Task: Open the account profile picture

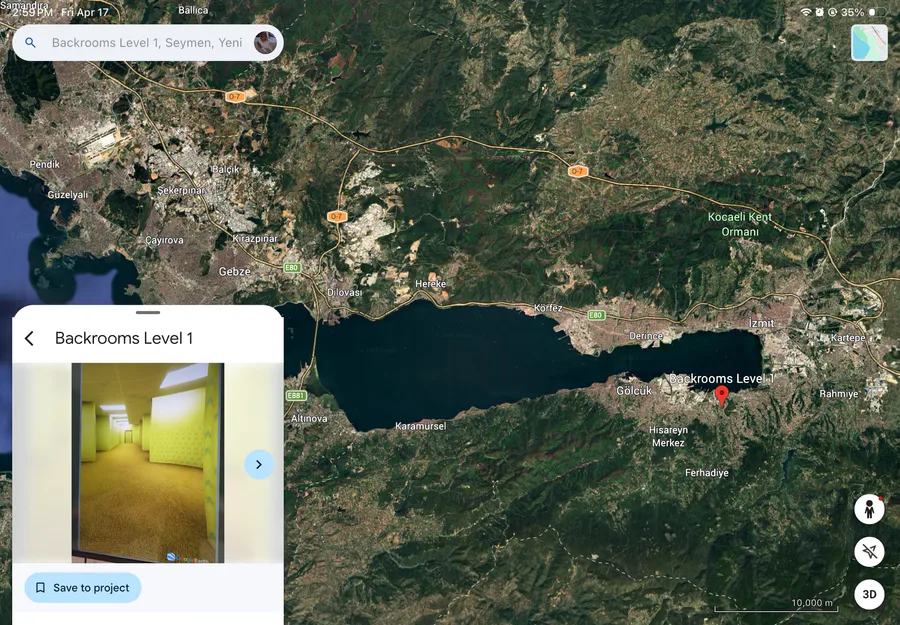Action: pos(265,42)
